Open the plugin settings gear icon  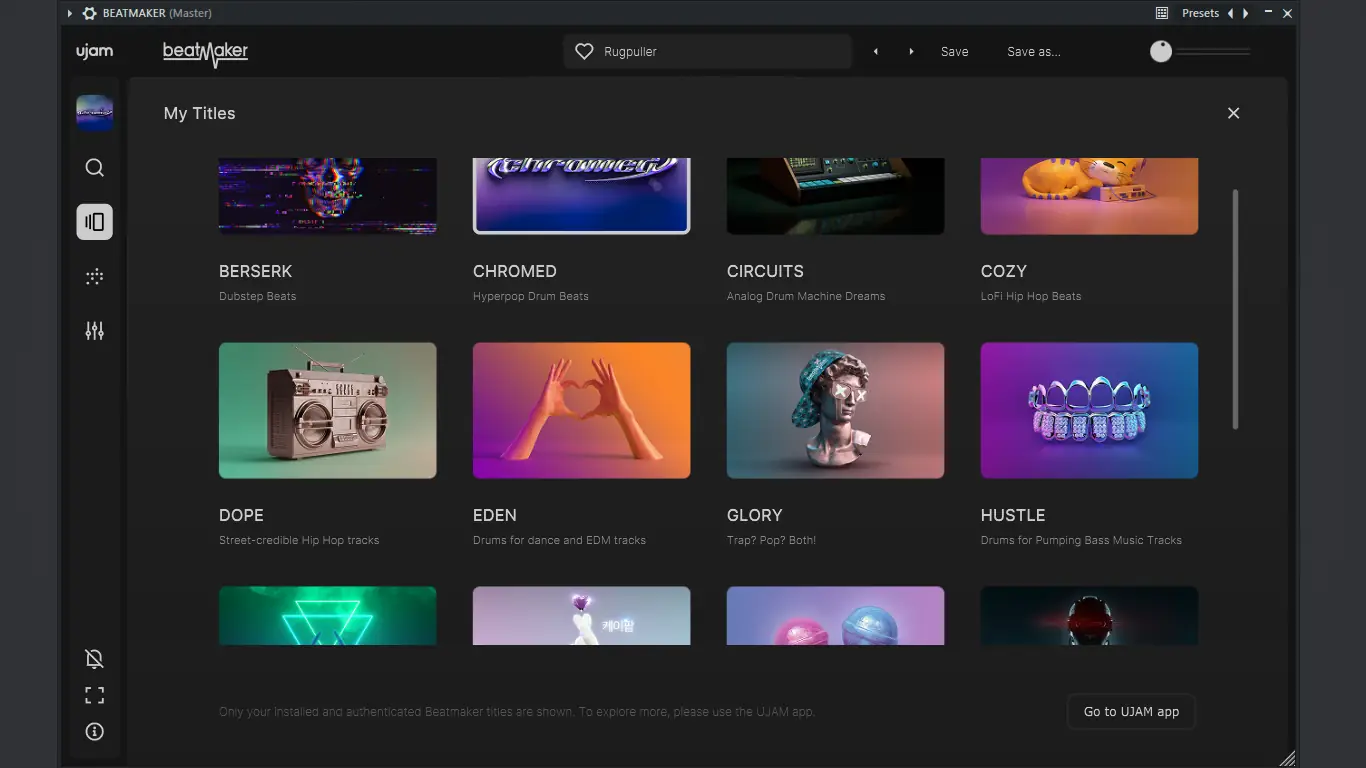89,13
